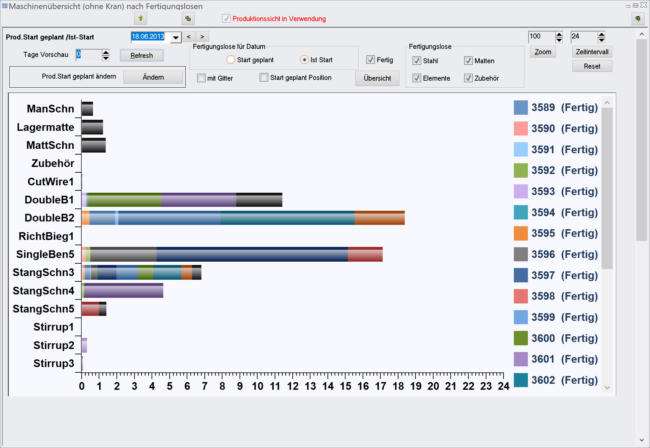Click the yellow lightbulb toolbar icon
This screenshot has width=650, height=448.
(x=141, y=18)
